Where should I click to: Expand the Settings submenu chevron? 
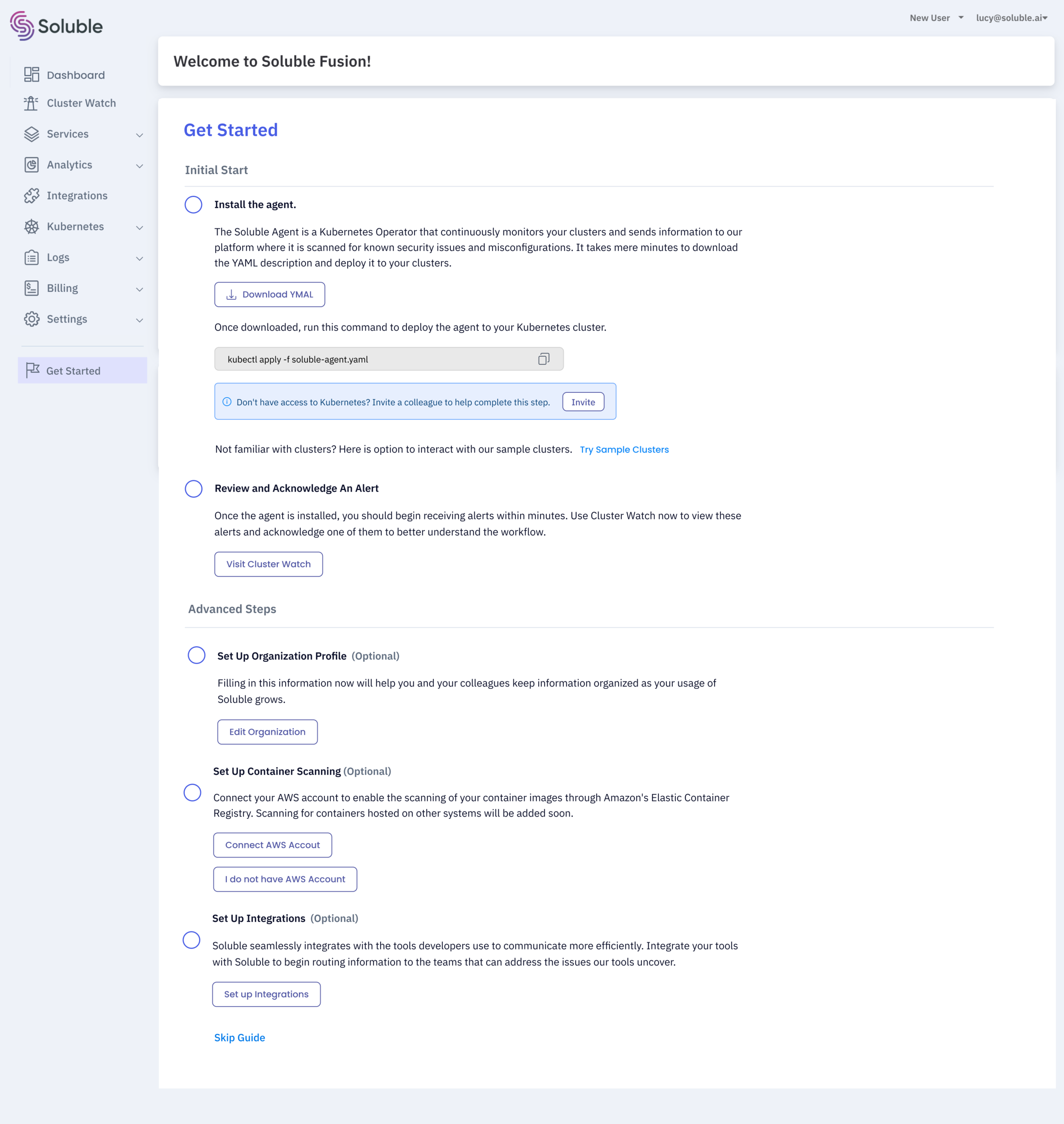[140, 320]
